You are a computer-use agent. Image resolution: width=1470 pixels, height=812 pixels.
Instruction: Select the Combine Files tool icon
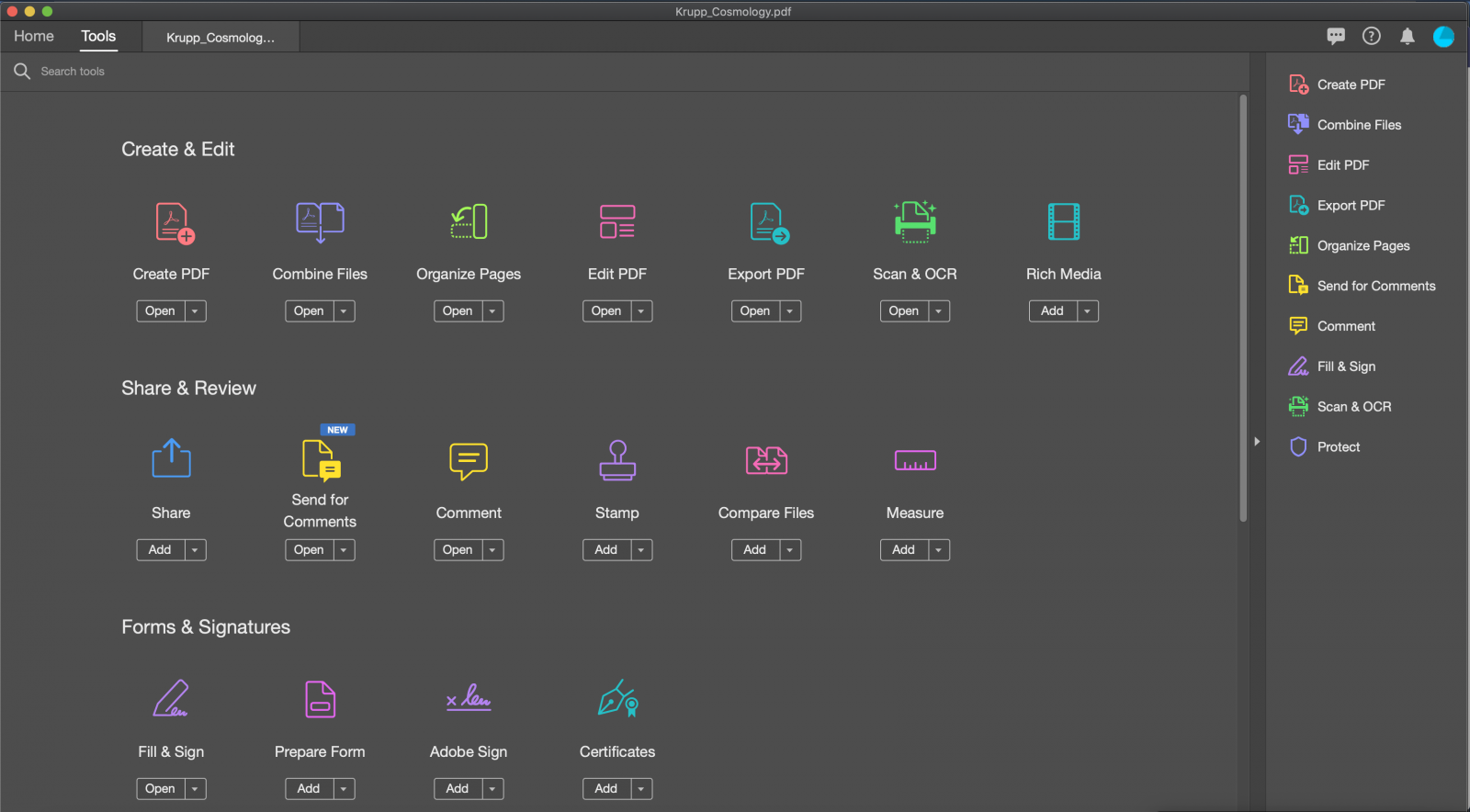tap(320, 223)
